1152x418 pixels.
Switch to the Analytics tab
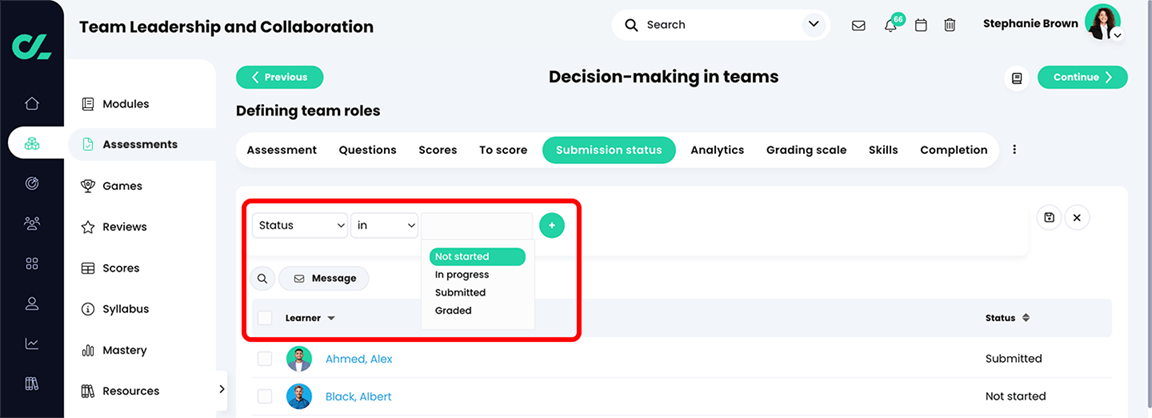[717, 150]
